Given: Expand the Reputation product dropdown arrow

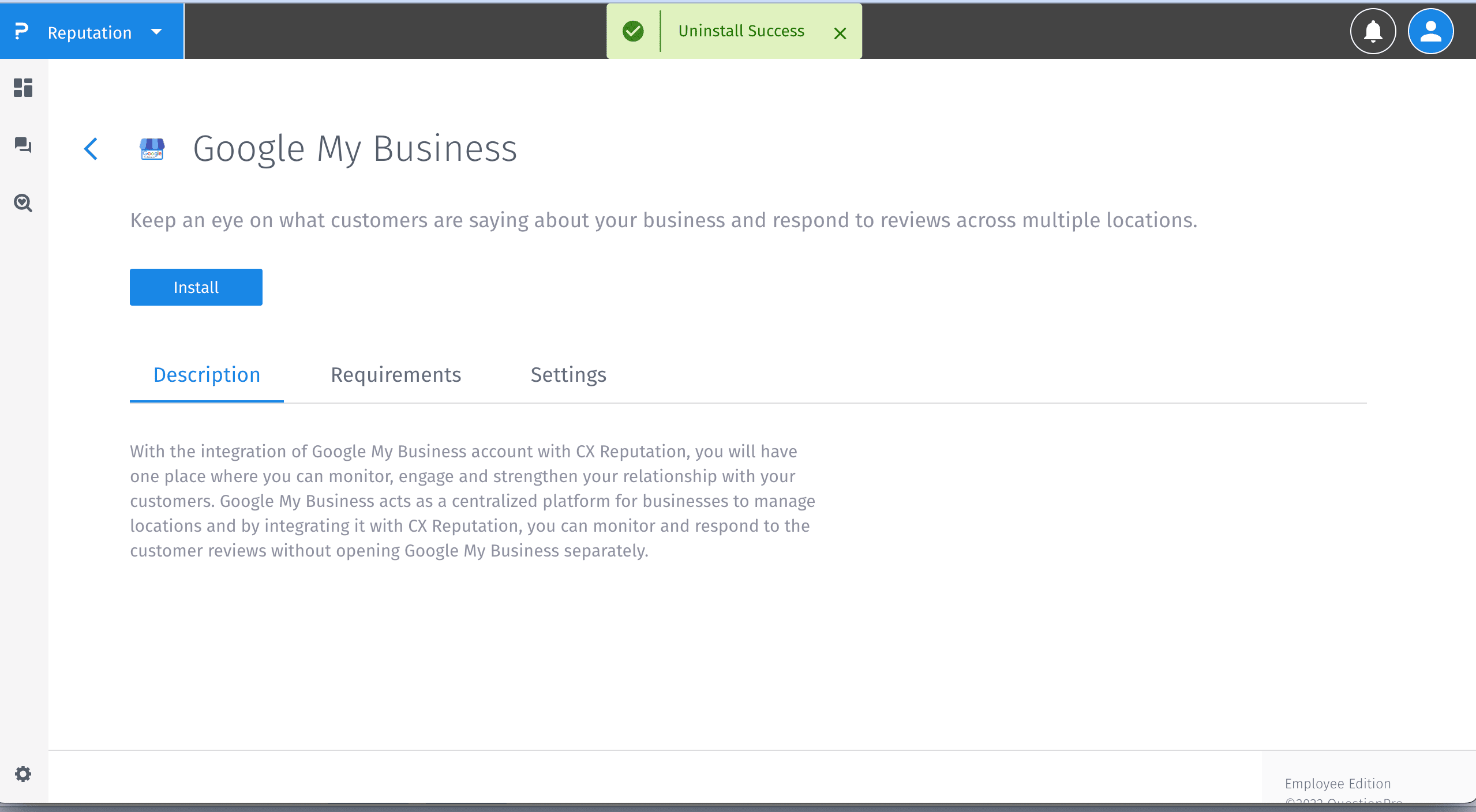Looking at the screenshot, I should (x=156, y=32).
